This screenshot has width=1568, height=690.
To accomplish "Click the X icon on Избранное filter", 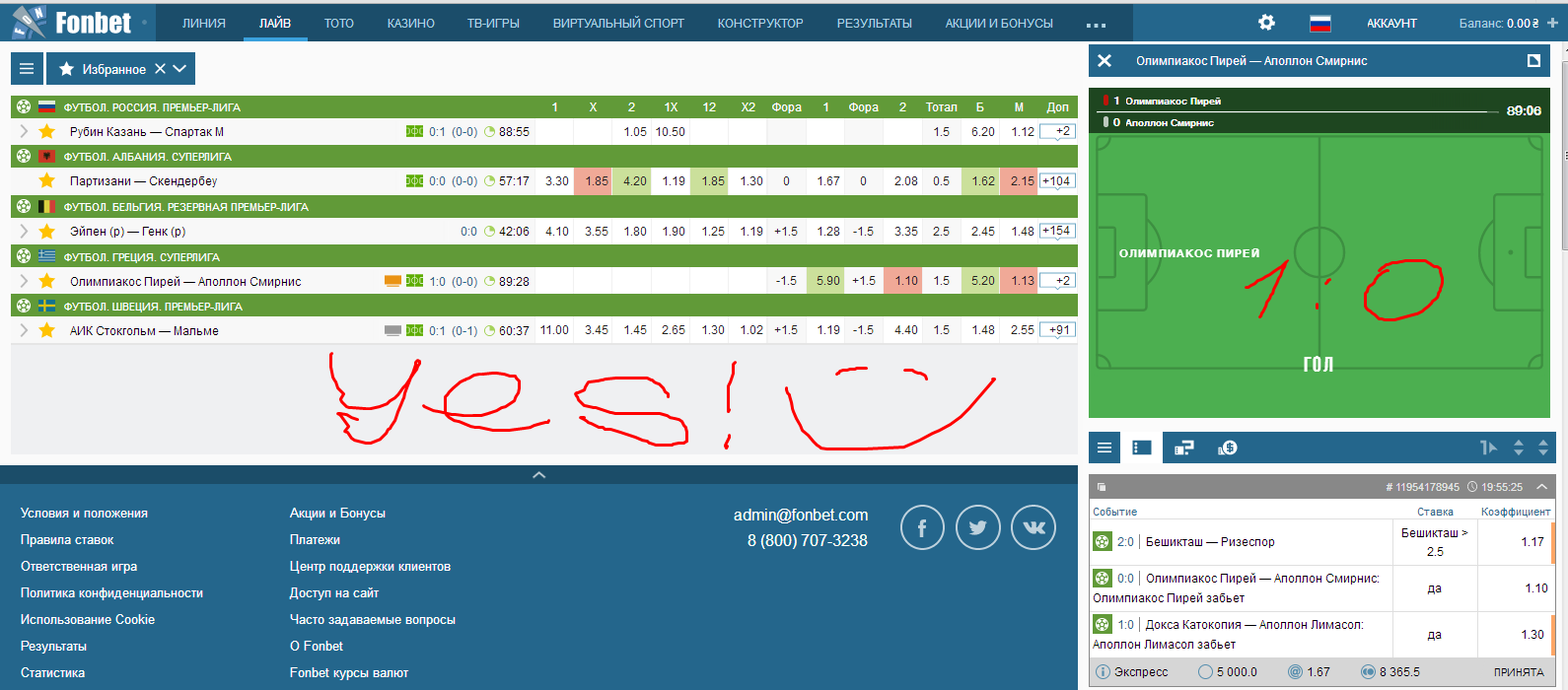I will (x=160, y=69).
